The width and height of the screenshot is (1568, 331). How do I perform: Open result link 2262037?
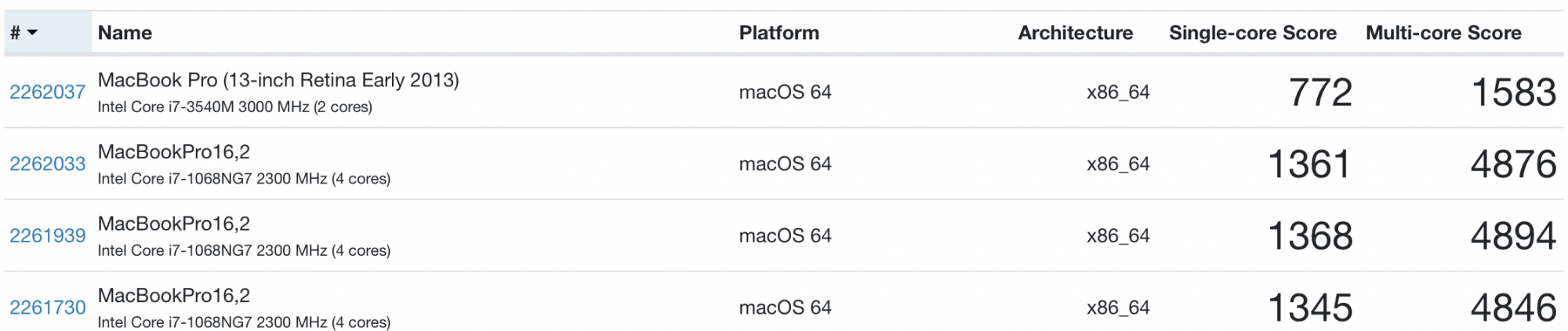click(47, 92)
